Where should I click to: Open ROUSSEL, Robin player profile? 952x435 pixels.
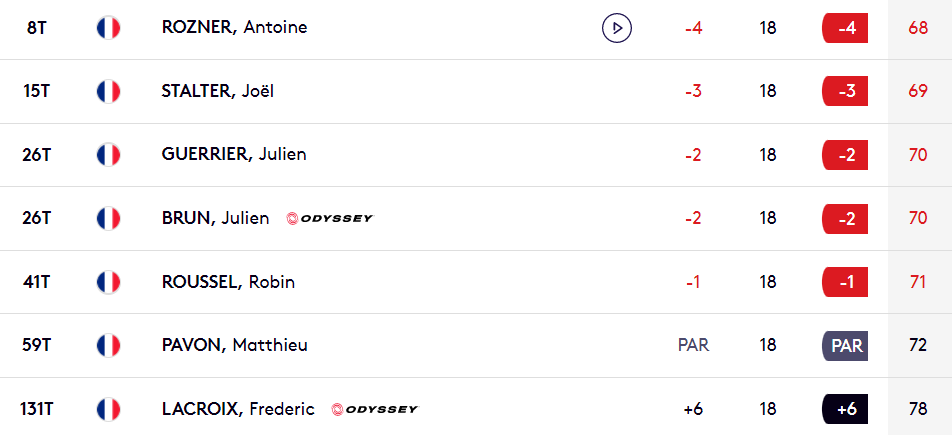pyautogui.click(x=228, y=282)
